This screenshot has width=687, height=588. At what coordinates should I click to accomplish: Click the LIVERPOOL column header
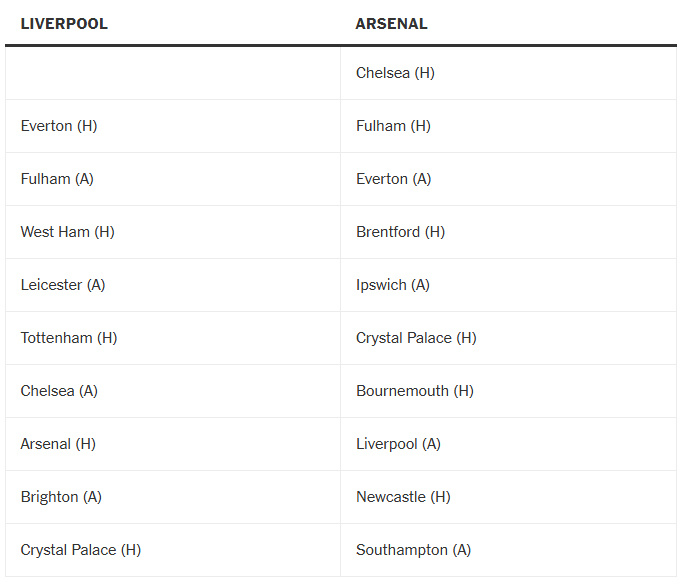(x=64, y=24)
